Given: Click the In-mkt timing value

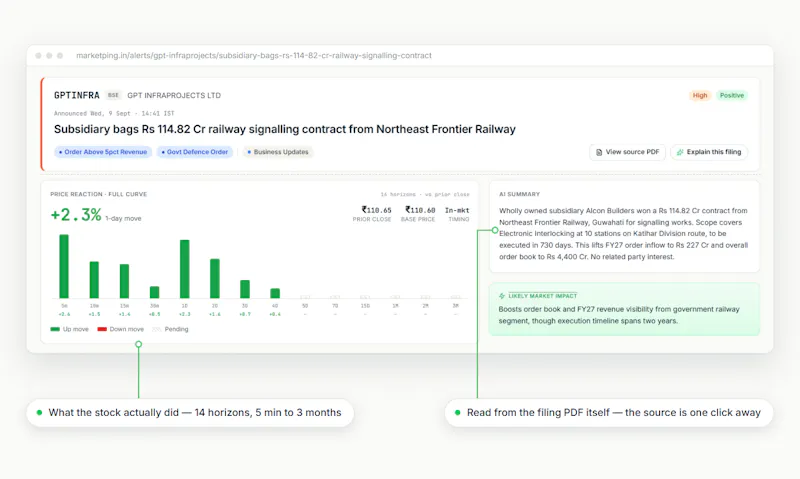Looking at the screenshot, I should click(457, 210).
